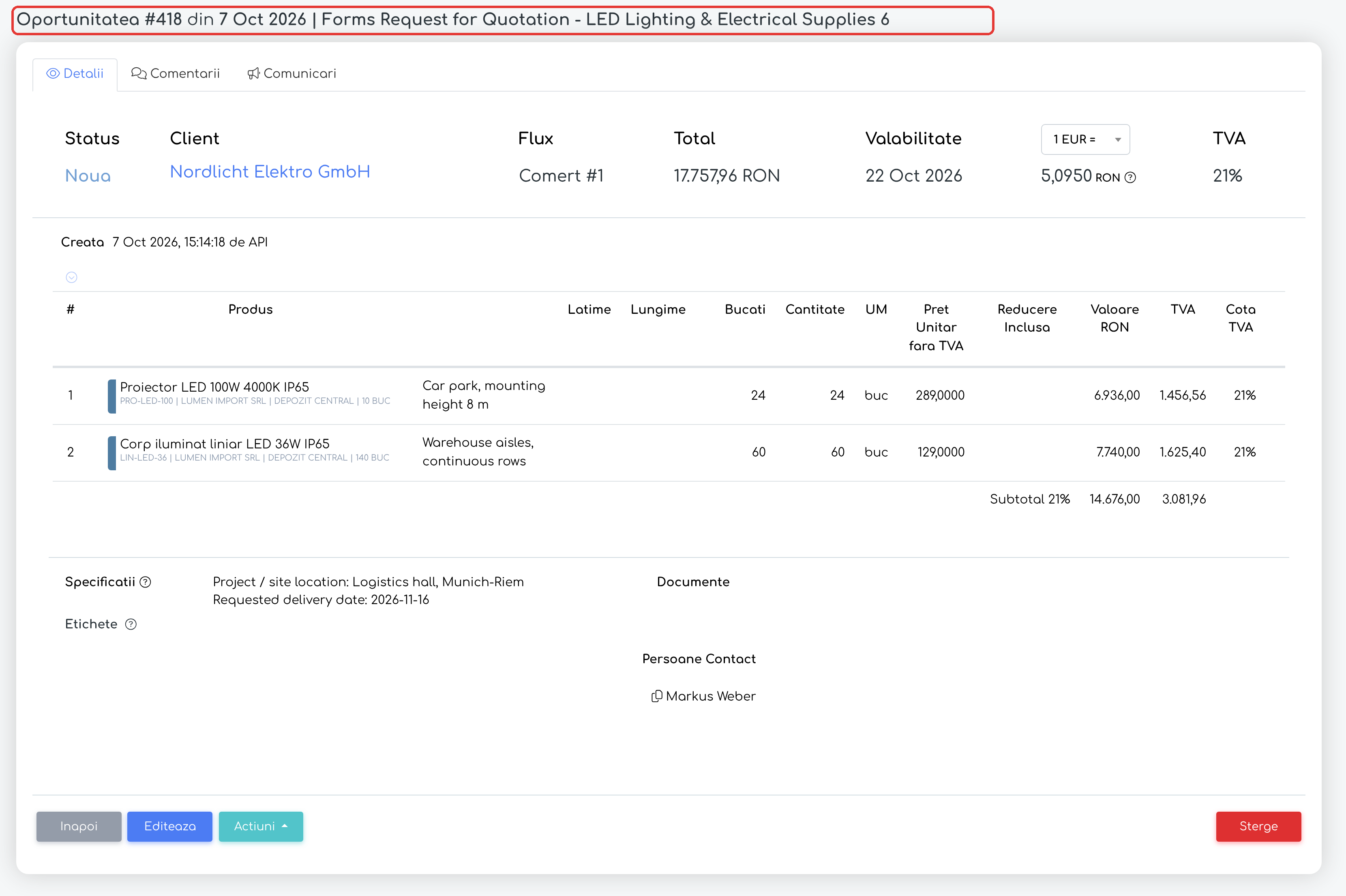Click the subtotal value 14.676,00
The height and width of the screenshot is (896, 1346).
1114,499
